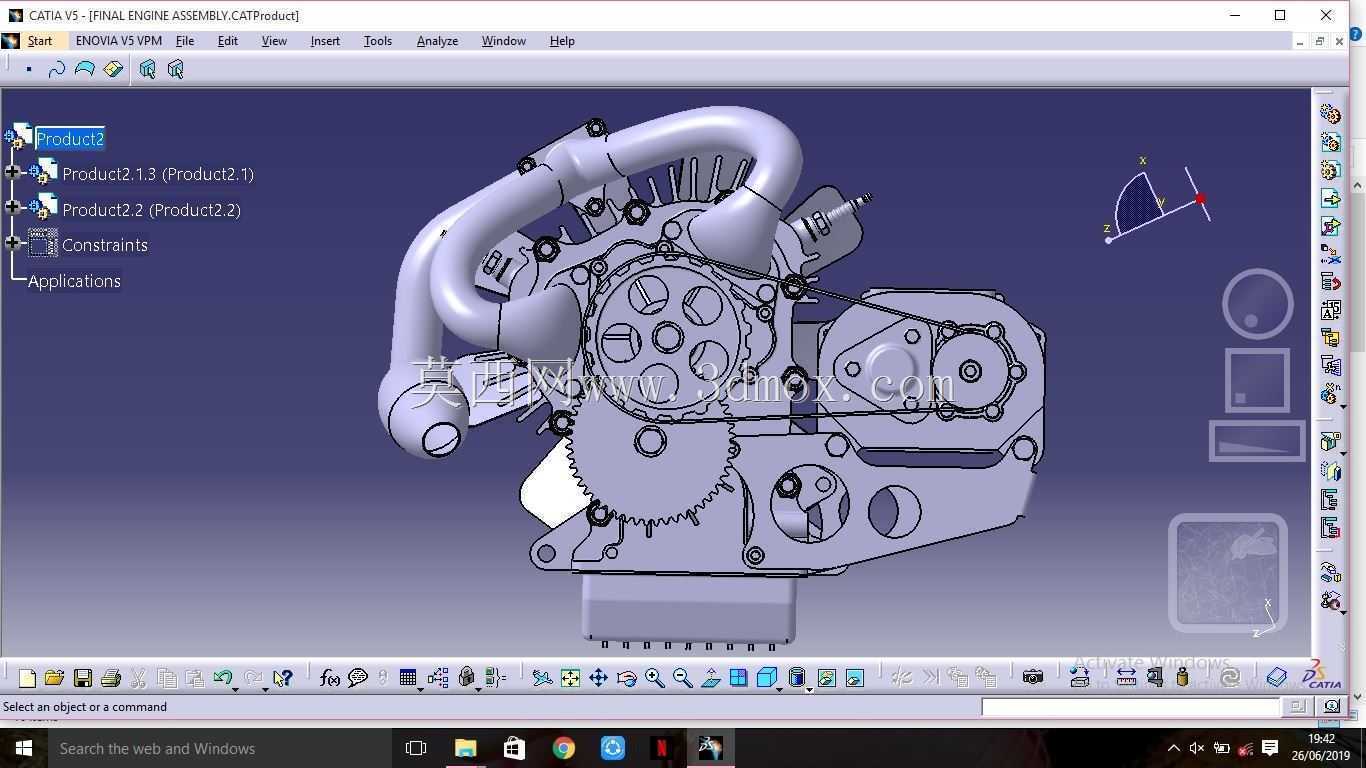Viewport: 1366px width, 768px height.
Task: Print with the printer toolbar icon
Action: (x=111, y=678)
